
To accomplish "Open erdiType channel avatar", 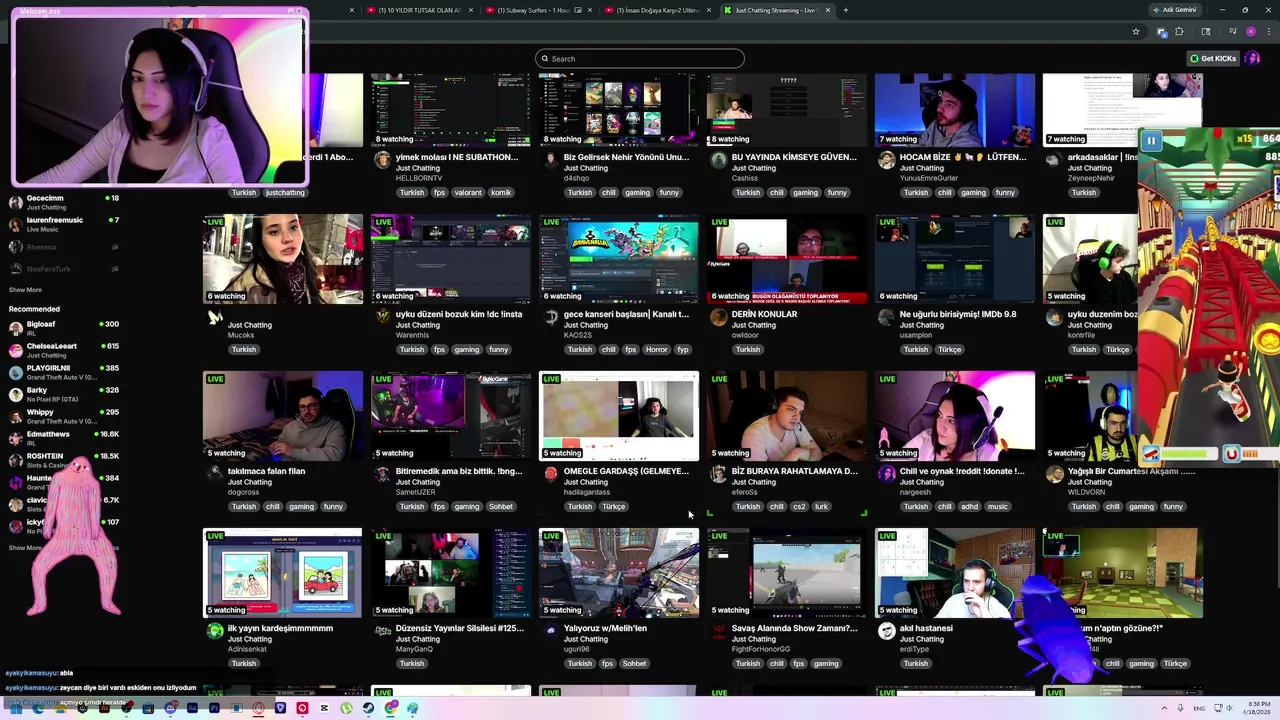I will [x=887, y=631].
